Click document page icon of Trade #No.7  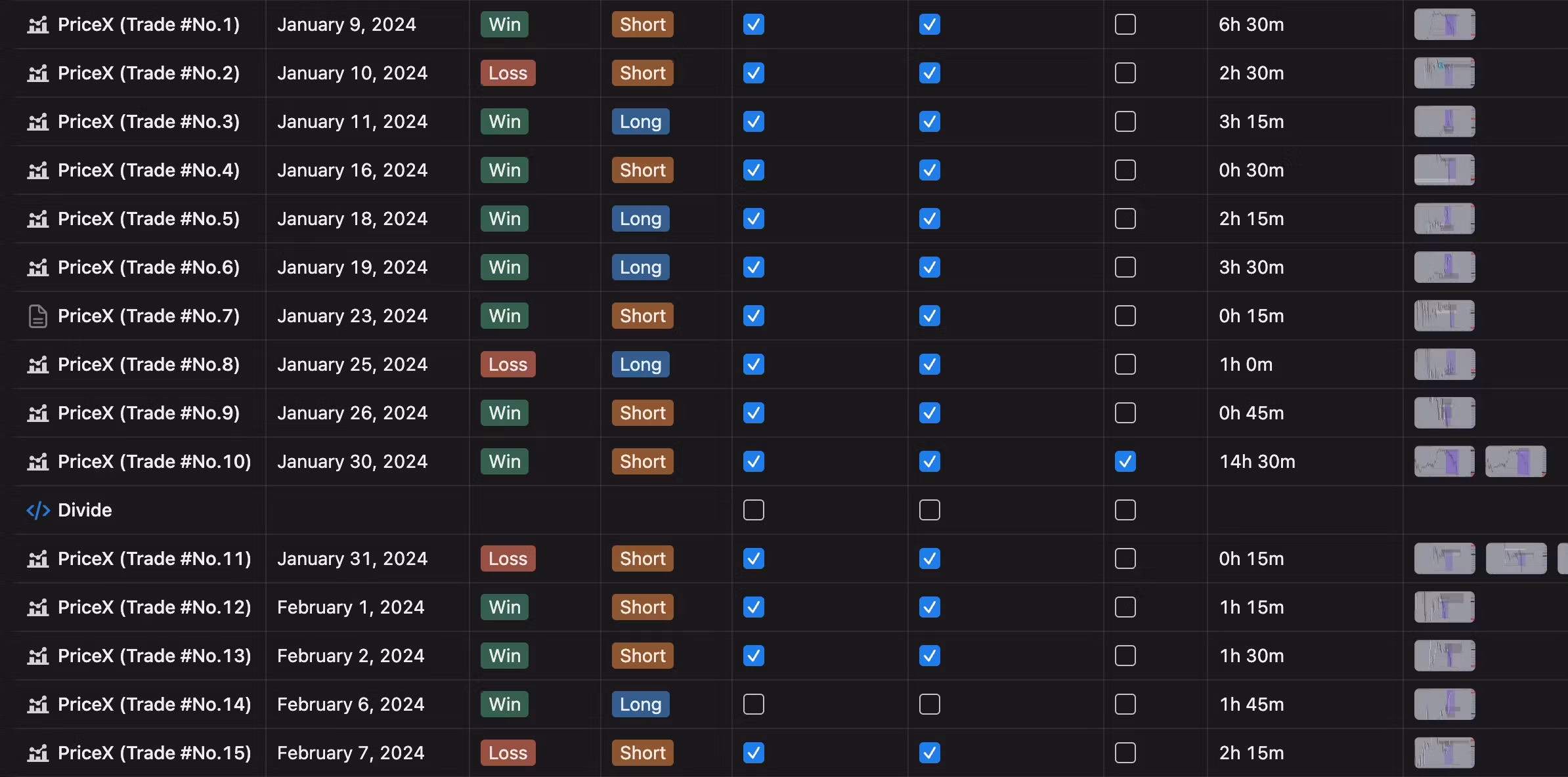click(x=38, y=316)
